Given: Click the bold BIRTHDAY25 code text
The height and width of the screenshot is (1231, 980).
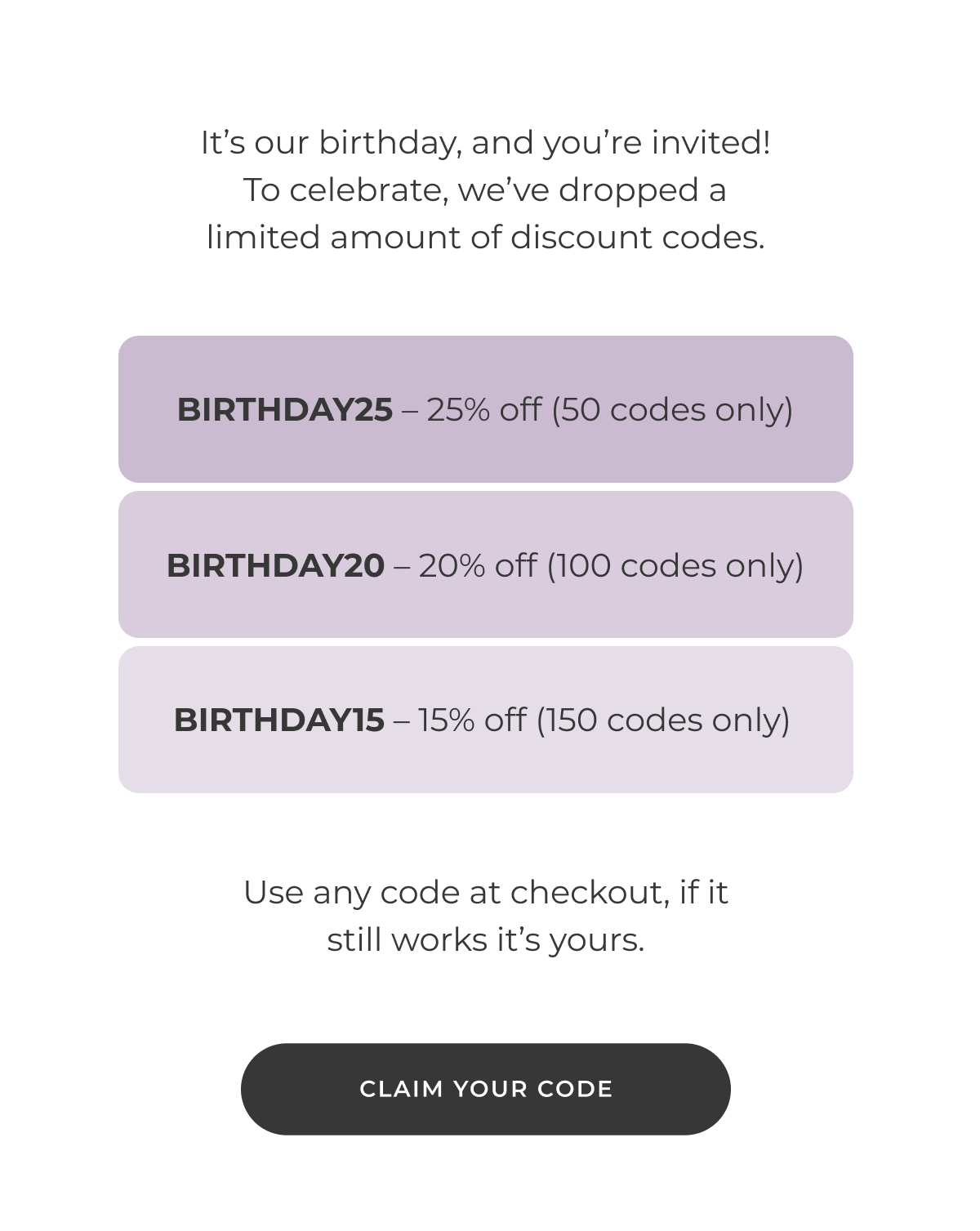Looking at the screenshot, I should pos(283,409).
